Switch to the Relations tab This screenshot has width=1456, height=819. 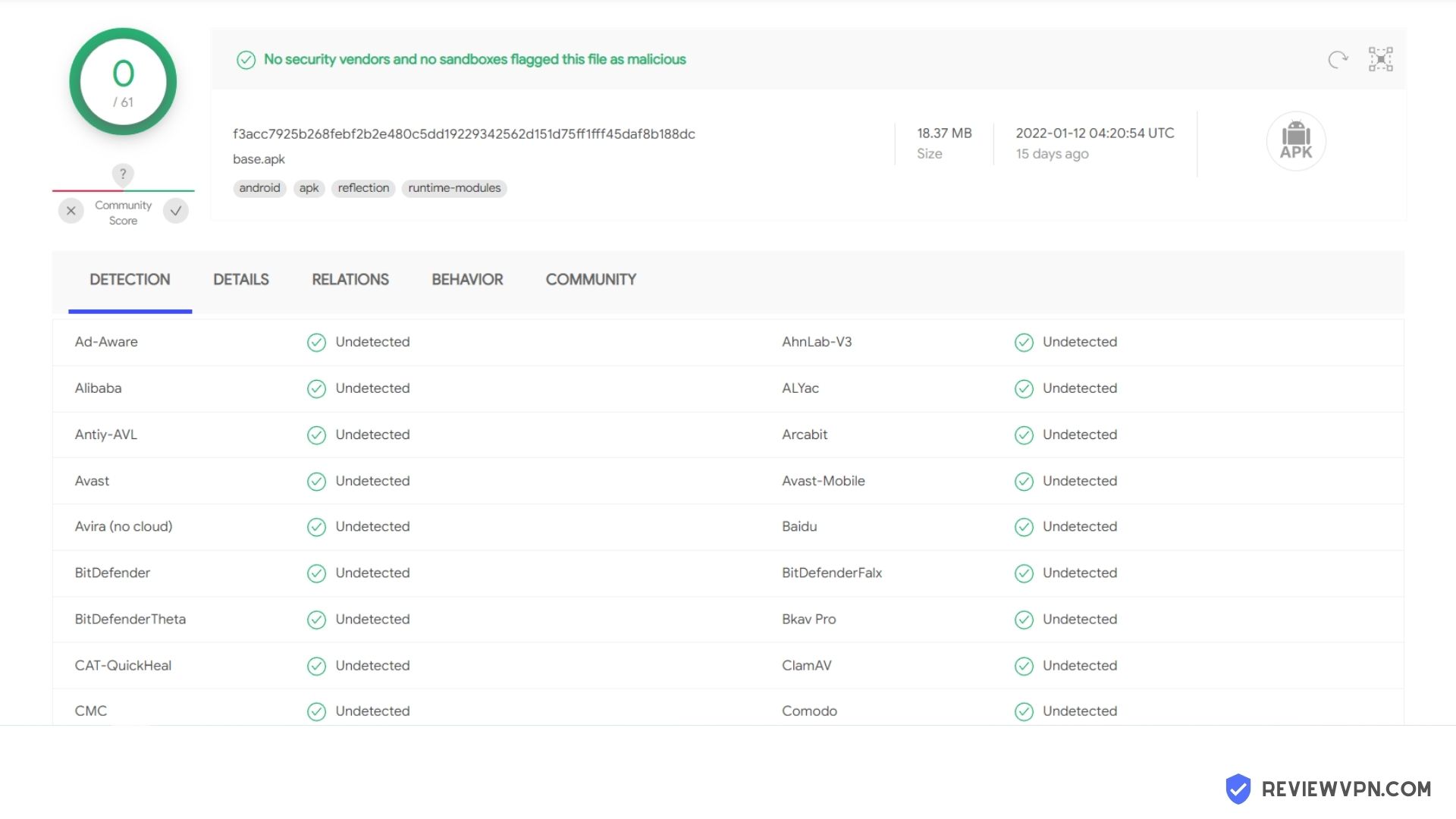click(x=350, y=280)
